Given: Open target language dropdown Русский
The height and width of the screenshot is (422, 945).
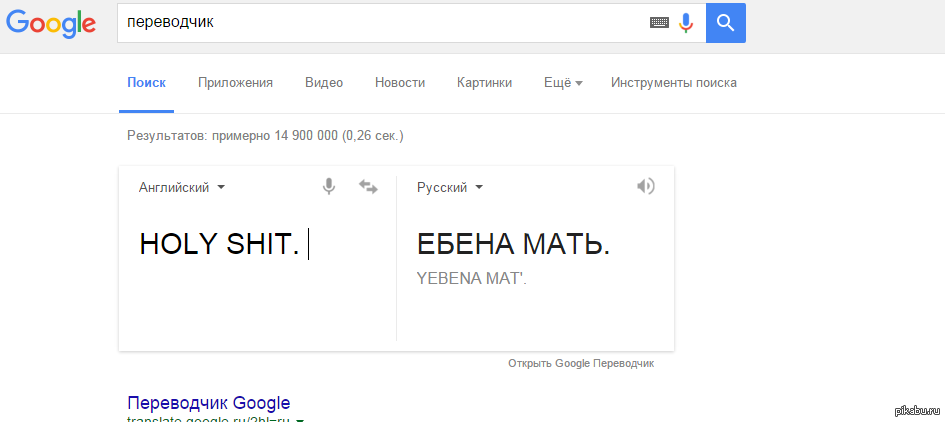Looking at the screenshot, I should (x=450, y=187).
